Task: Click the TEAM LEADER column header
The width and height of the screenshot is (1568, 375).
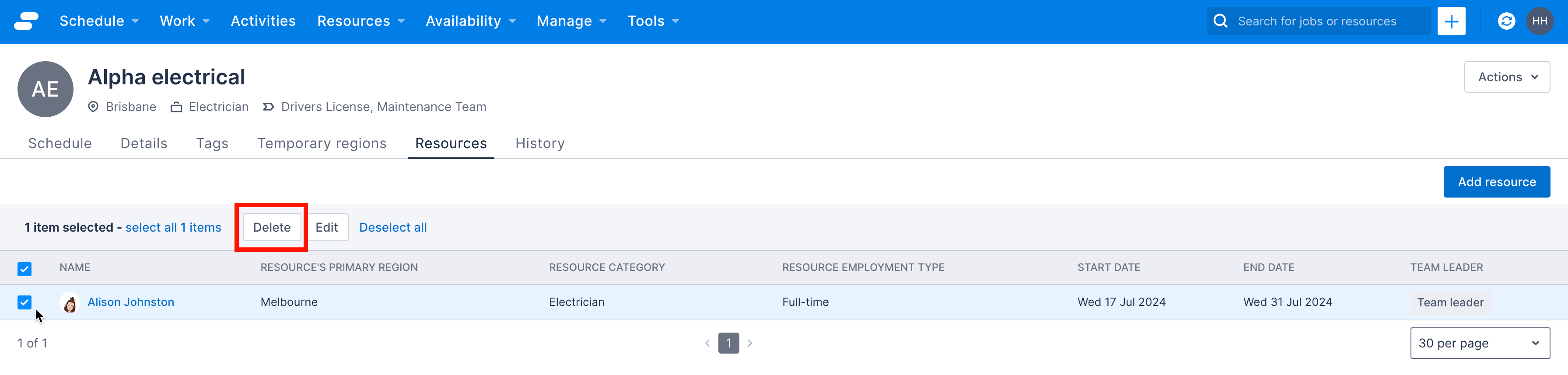Action: (1446, 267)
